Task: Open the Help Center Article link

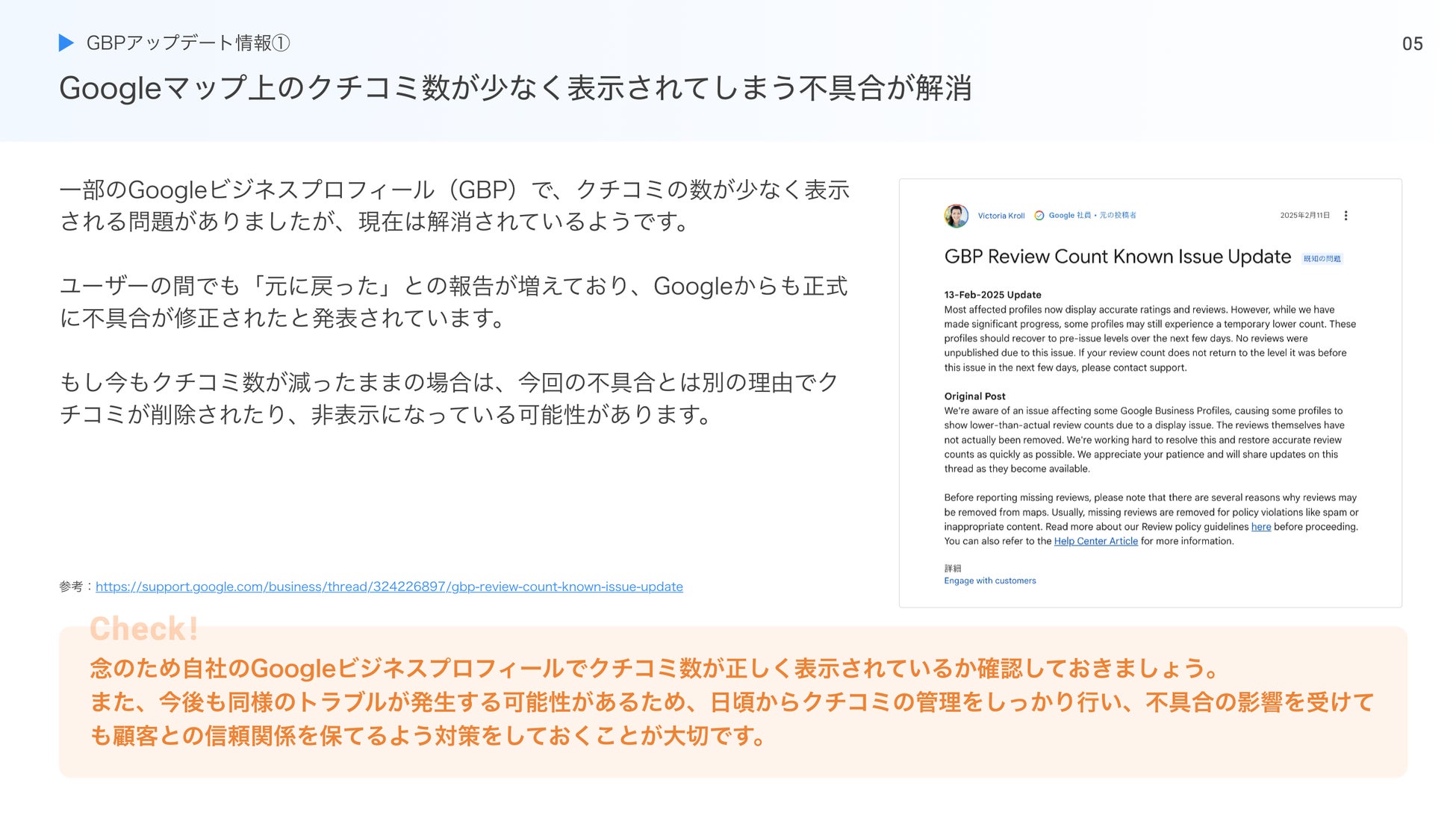Action: coord(1095,541)
